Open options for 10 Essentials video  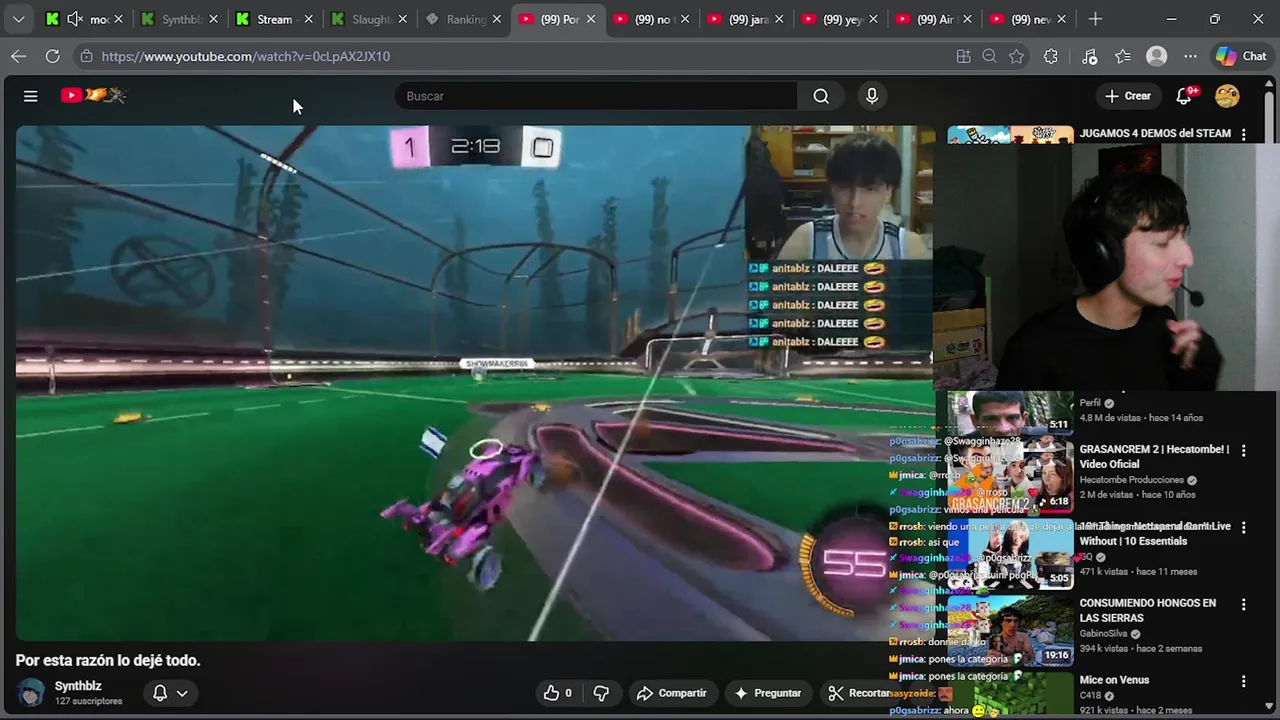1243,528
